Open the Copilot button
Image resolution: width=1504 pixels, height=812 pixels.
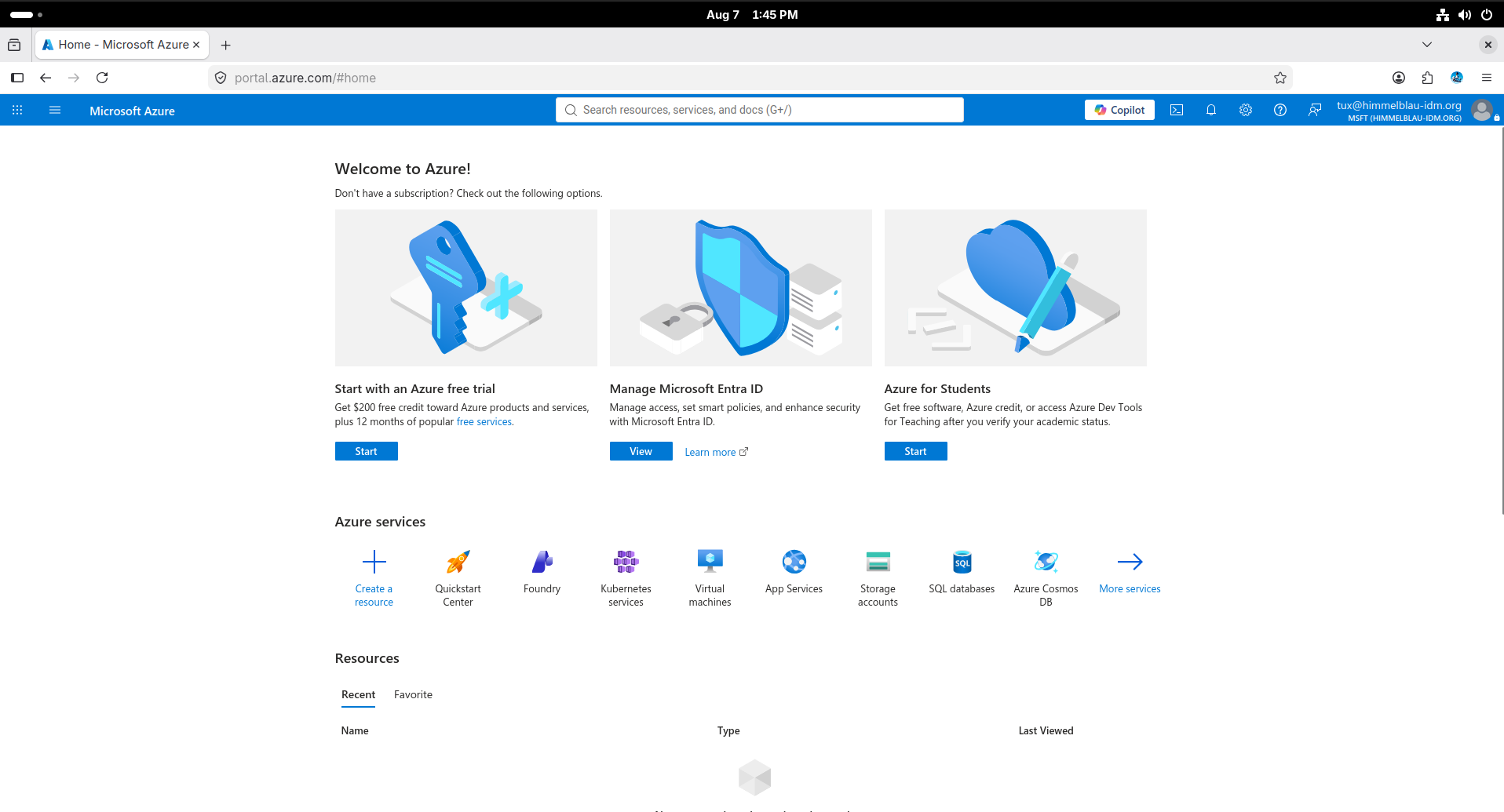pos(1119,110)
